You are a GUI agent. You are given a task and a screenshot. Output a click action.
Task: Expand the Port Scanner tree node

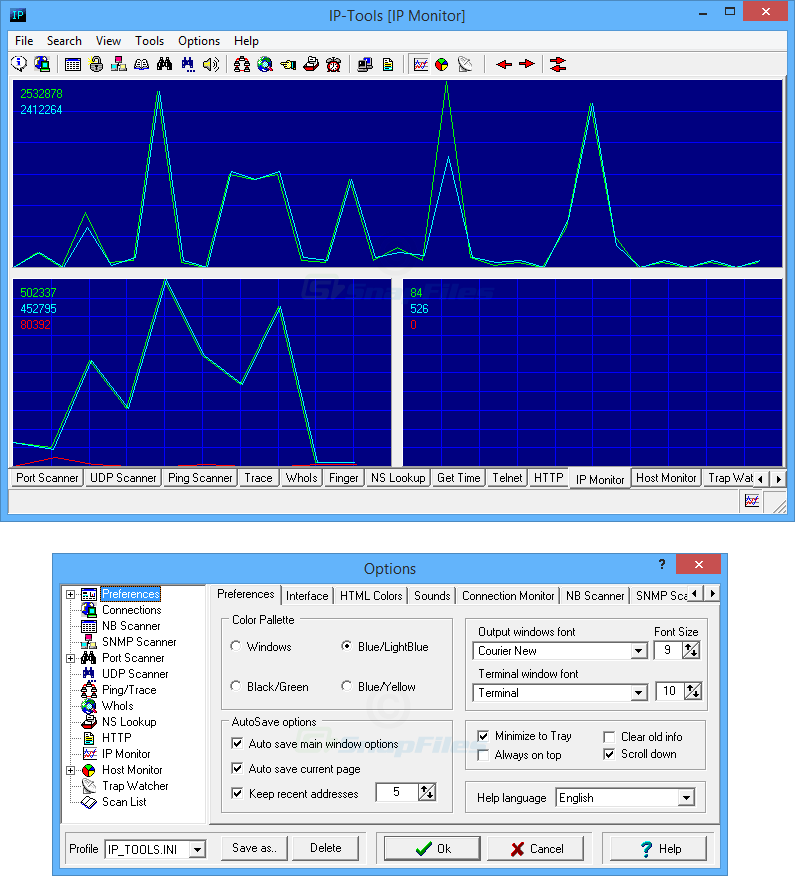70,658
